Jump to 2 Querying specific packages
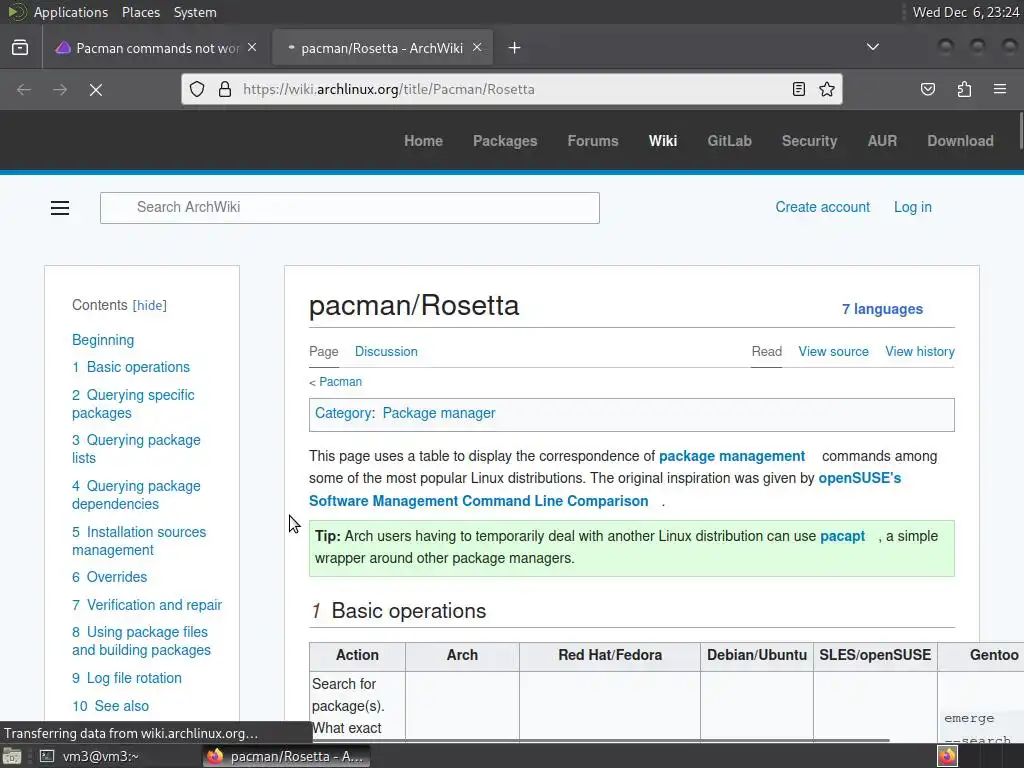 [133, 404]
